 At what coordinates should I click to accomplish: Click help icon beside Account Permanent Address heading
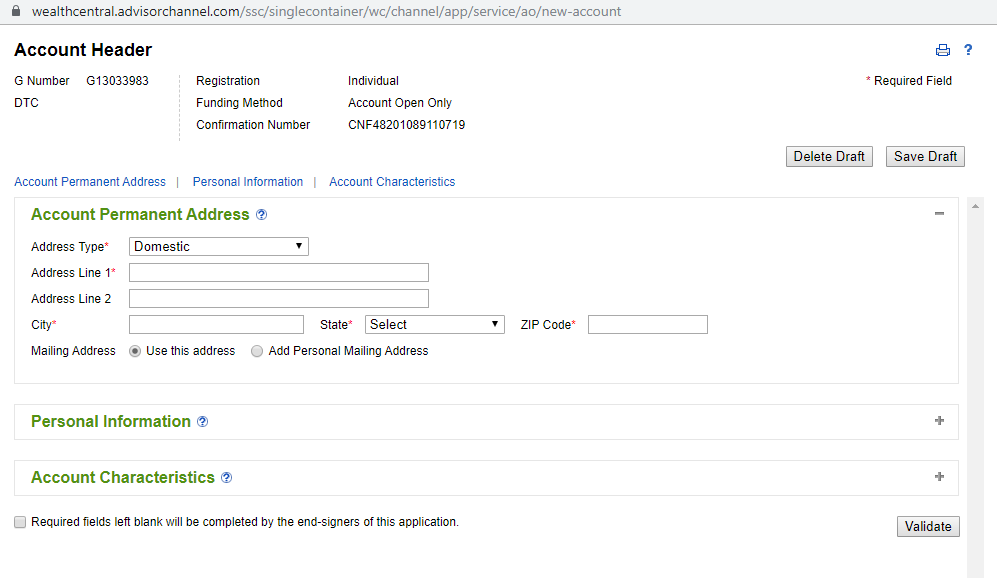262,215
